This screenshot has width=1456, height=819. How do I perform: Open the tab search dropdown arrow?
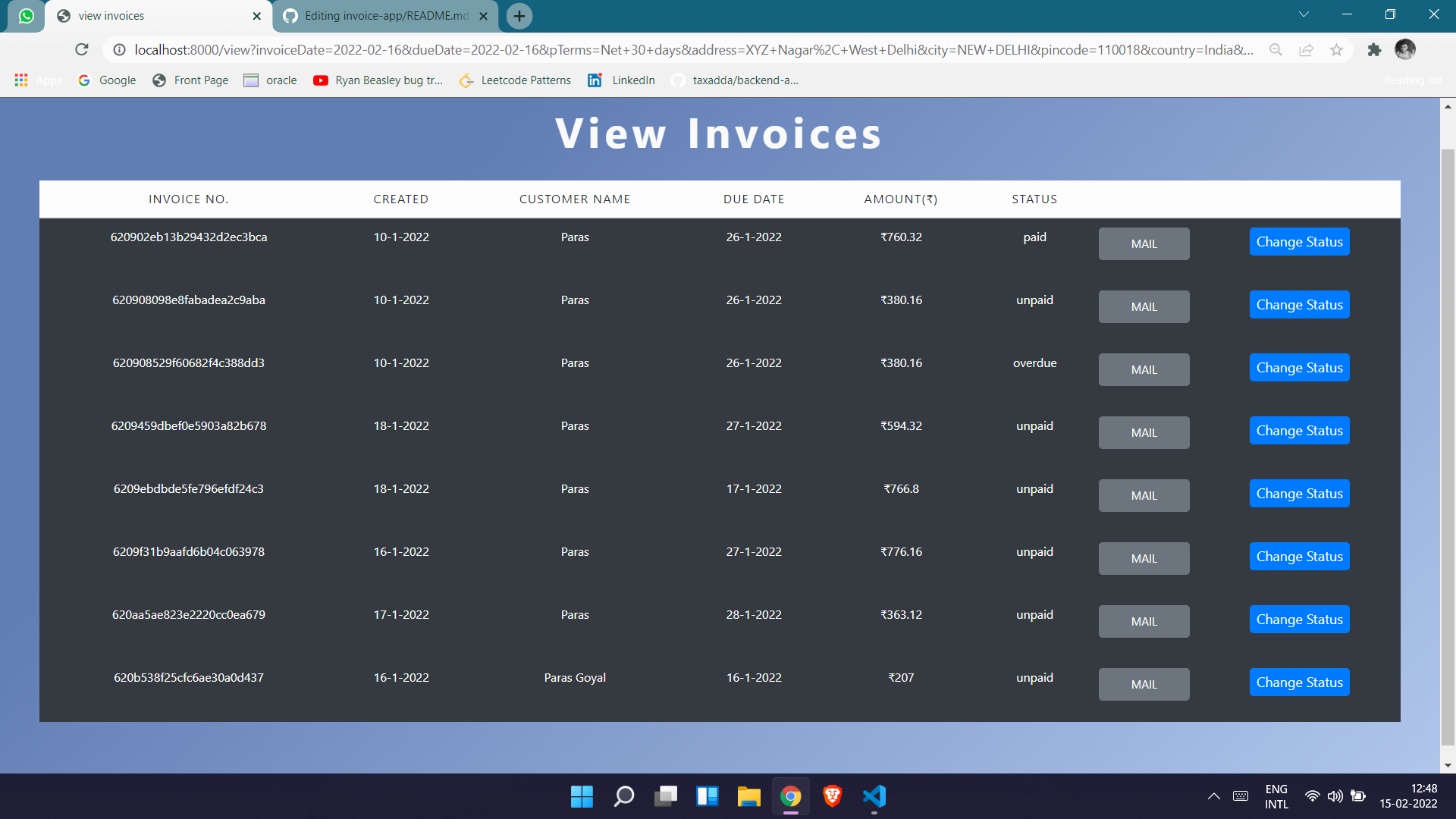(1303, 14)
